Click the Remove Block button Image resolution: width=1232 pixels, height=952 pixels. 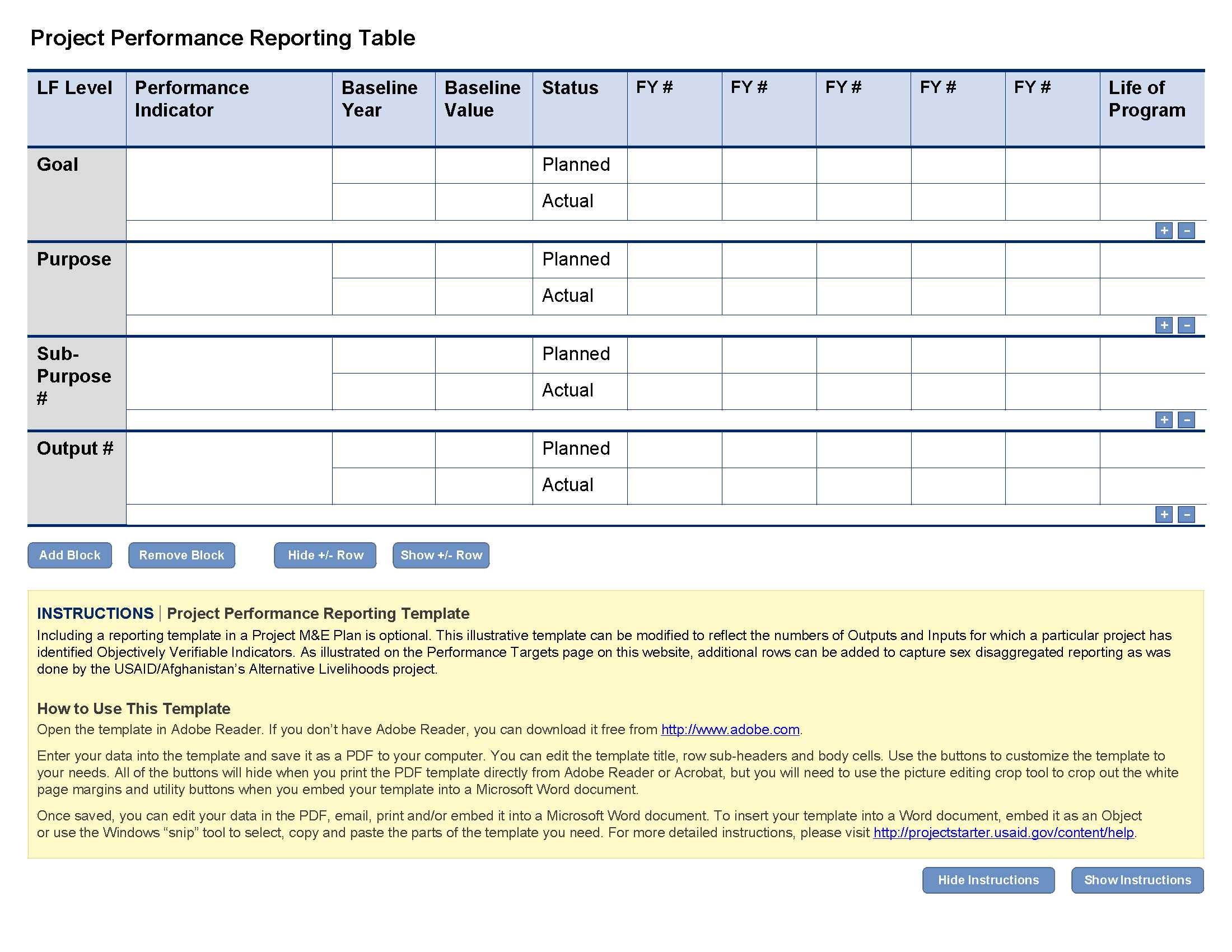[x=180, y=554]
